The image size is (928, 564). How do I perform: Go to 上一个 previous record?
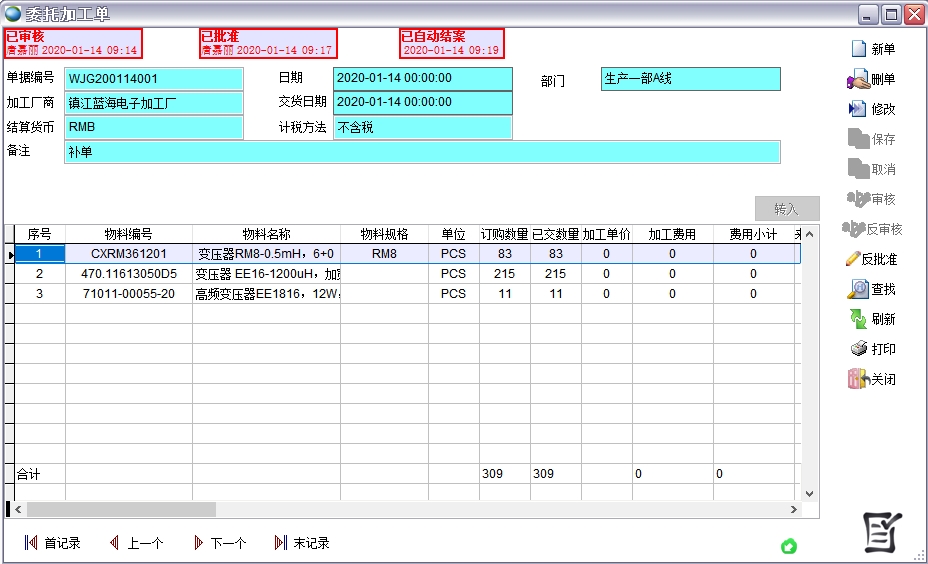click(x=114, y=543)
